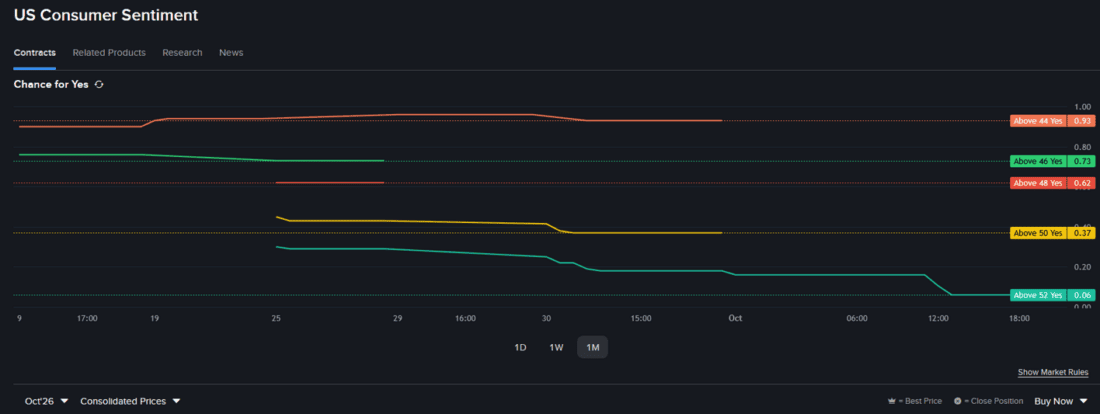Show Market Rules link
This screenshot has width=1100, height=414.
(x=1053, y=372)
